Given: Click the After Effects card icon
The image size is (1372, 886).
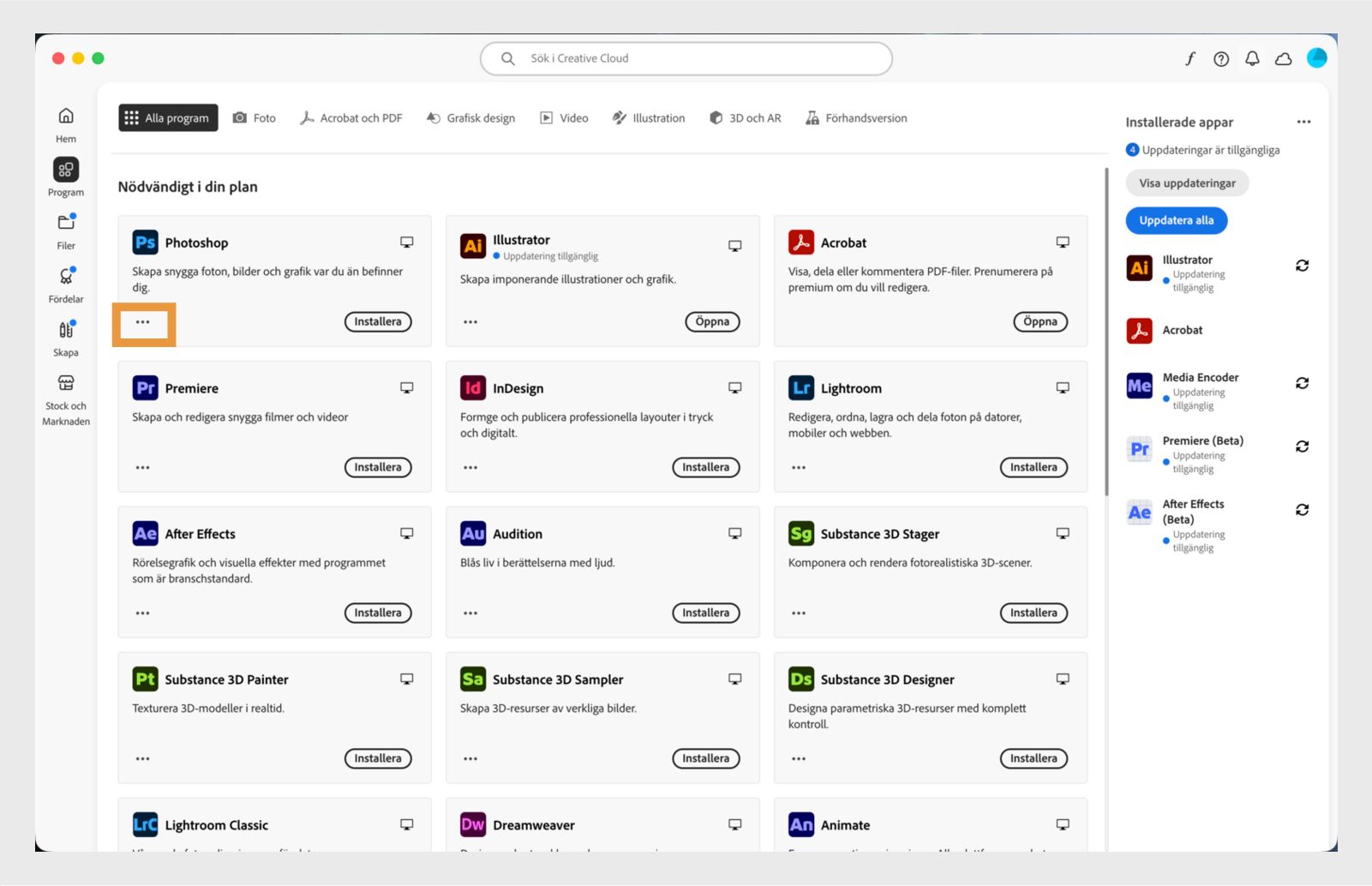Looking at the screenshot, I should coord(146,534).
